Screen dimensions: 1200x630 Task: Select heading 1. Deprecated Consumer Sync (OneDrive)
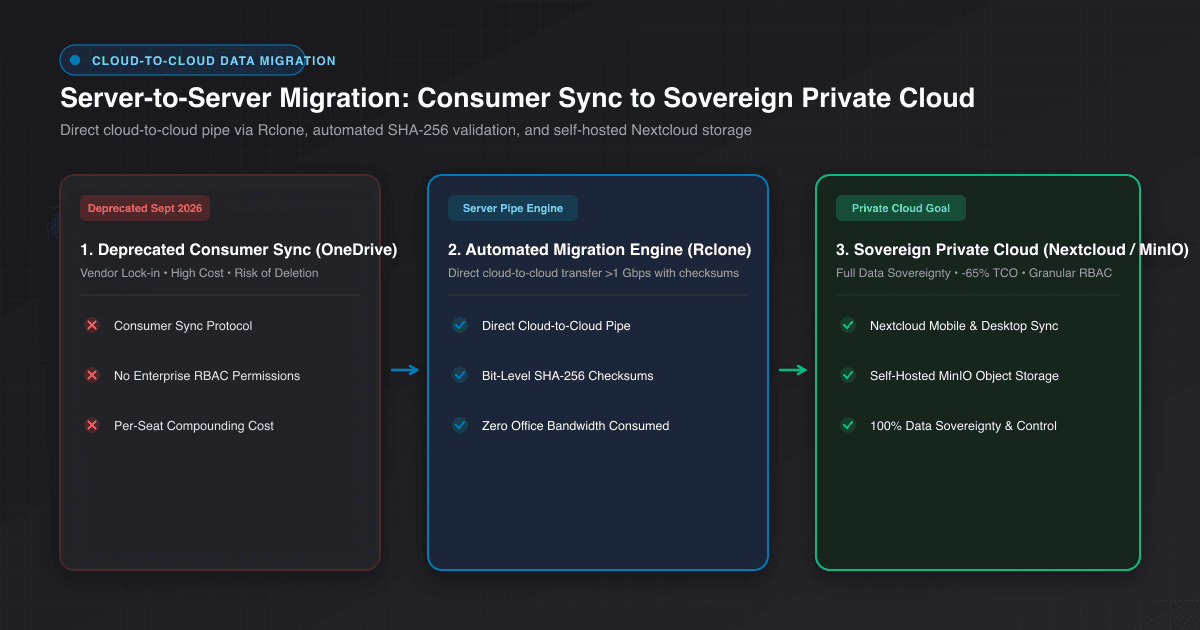point(239,250)
